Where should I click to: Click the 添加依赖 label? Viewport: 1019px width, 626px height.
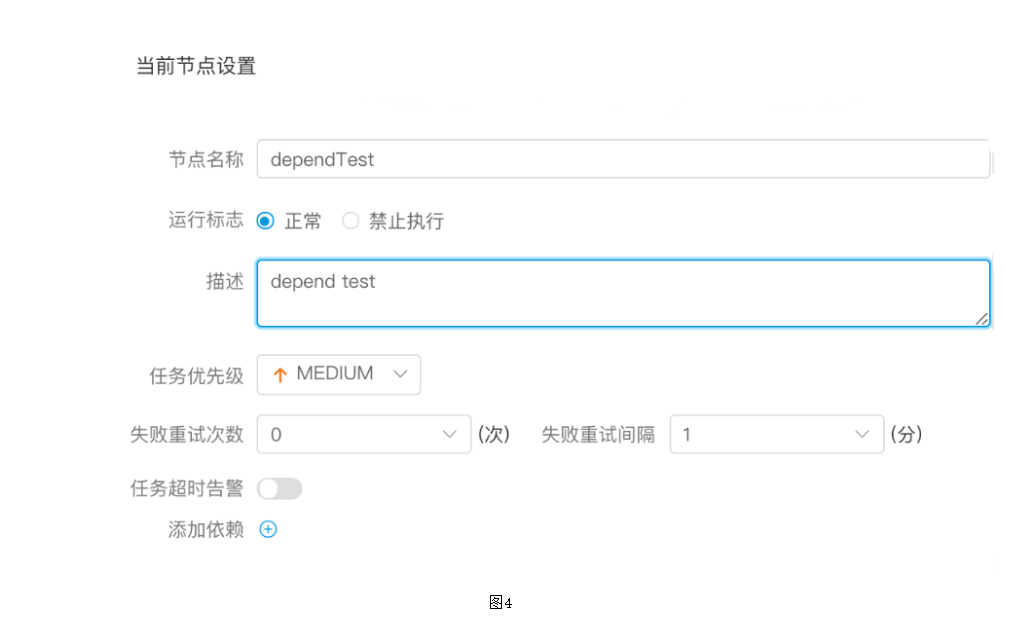click(x=206, y=529)
